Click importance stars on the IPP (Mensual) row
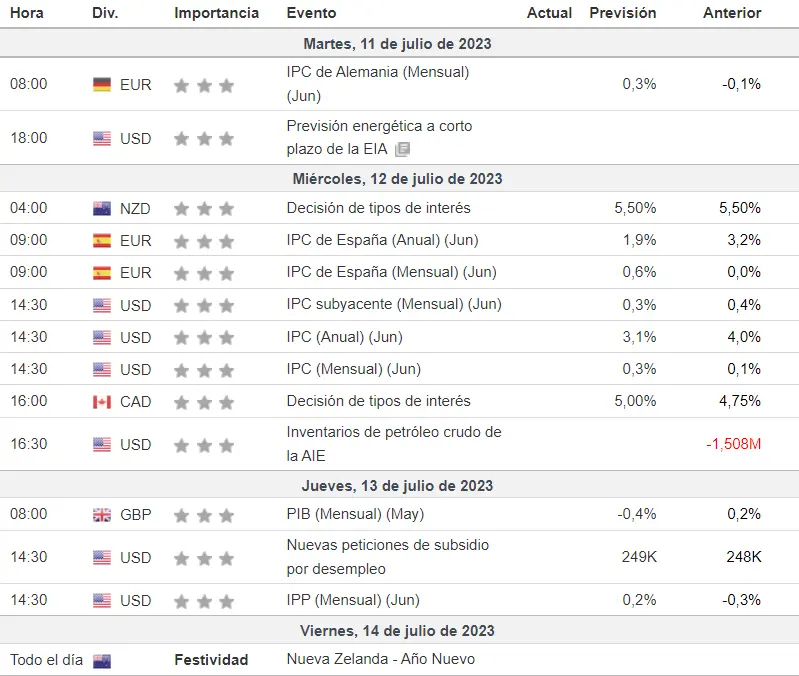This screenshot has width=799, height=676. coord(204,602)
